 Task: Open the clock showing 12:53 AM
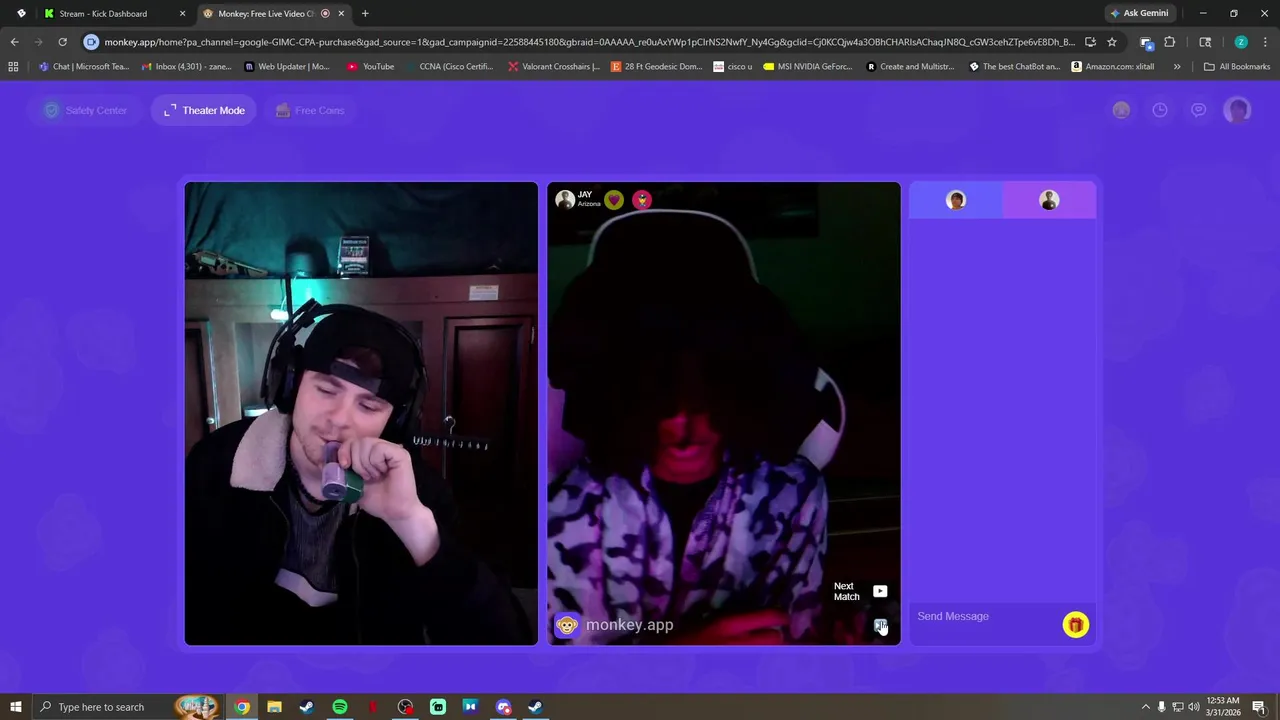[1224, 706]
